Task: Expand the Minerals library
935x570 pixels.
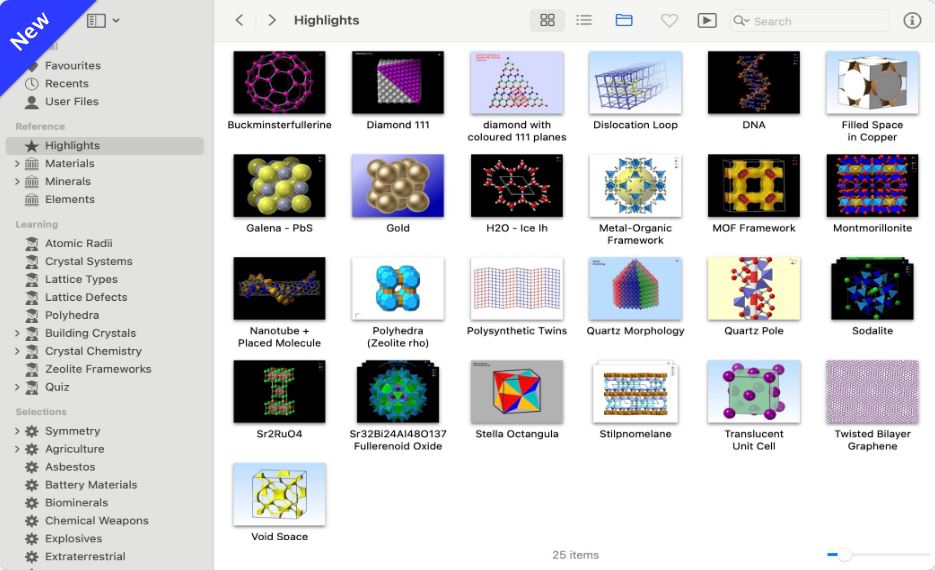Action: 17,181
